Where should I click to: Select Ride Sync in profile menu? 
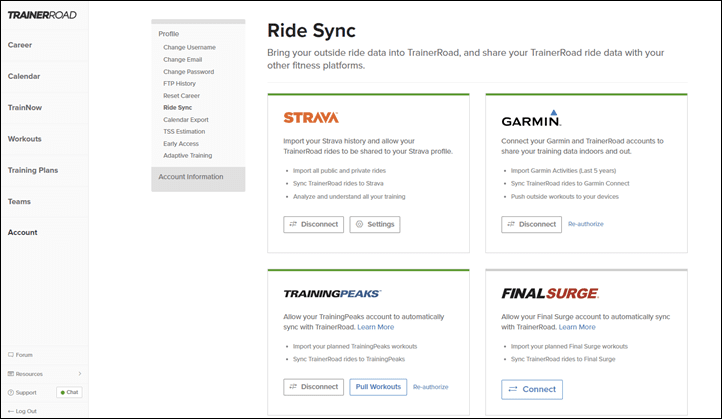point(177,108)
